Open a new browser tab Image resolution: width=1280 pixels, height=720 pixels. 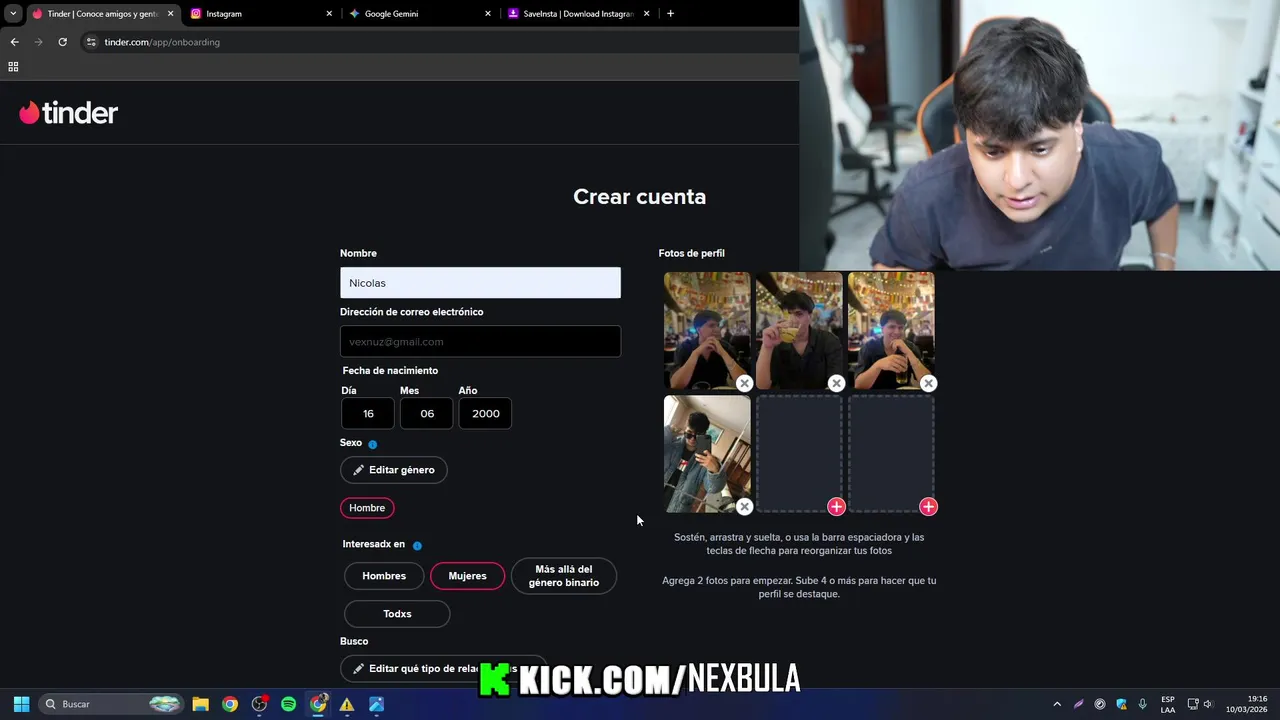[670, 14]
